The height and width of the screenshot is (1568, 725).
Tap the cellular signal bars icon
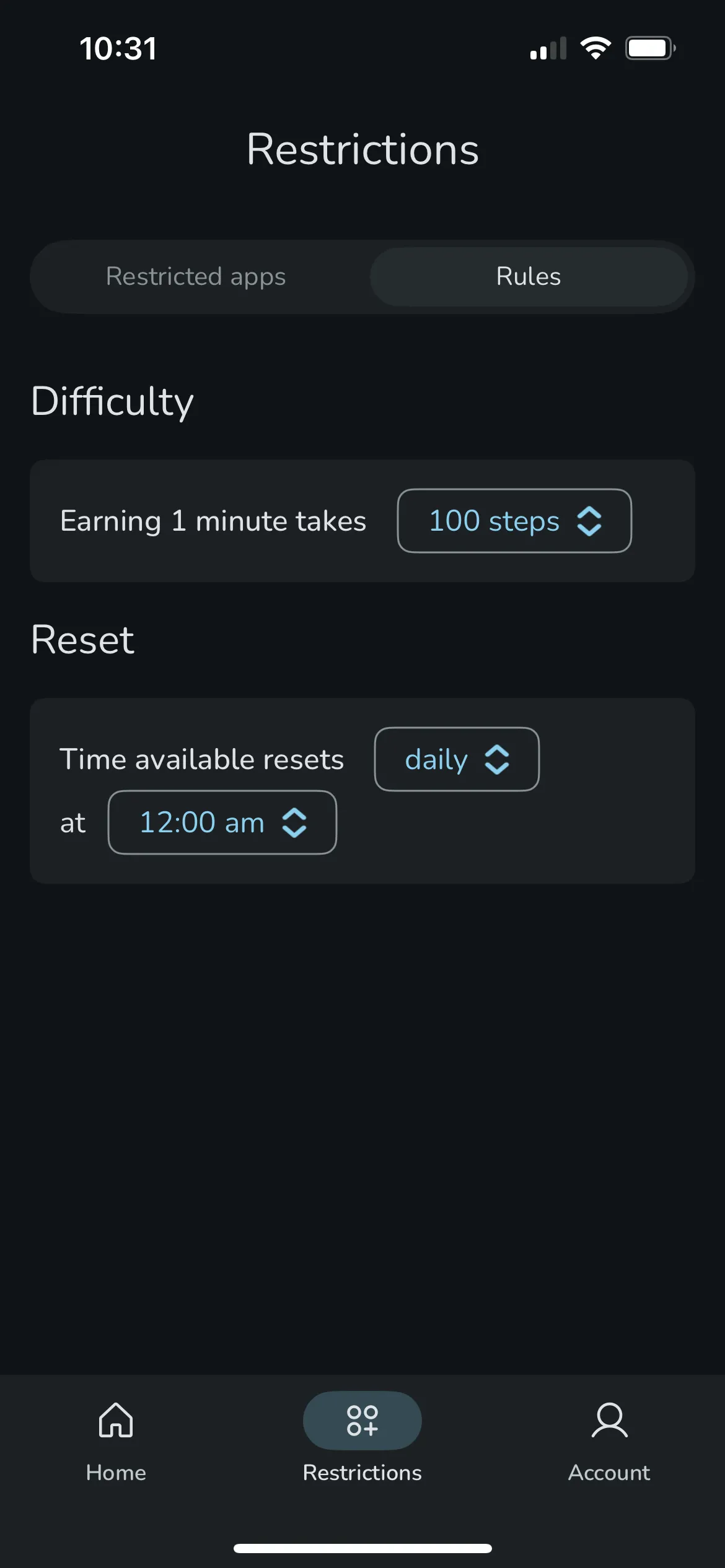click(548, 48)
